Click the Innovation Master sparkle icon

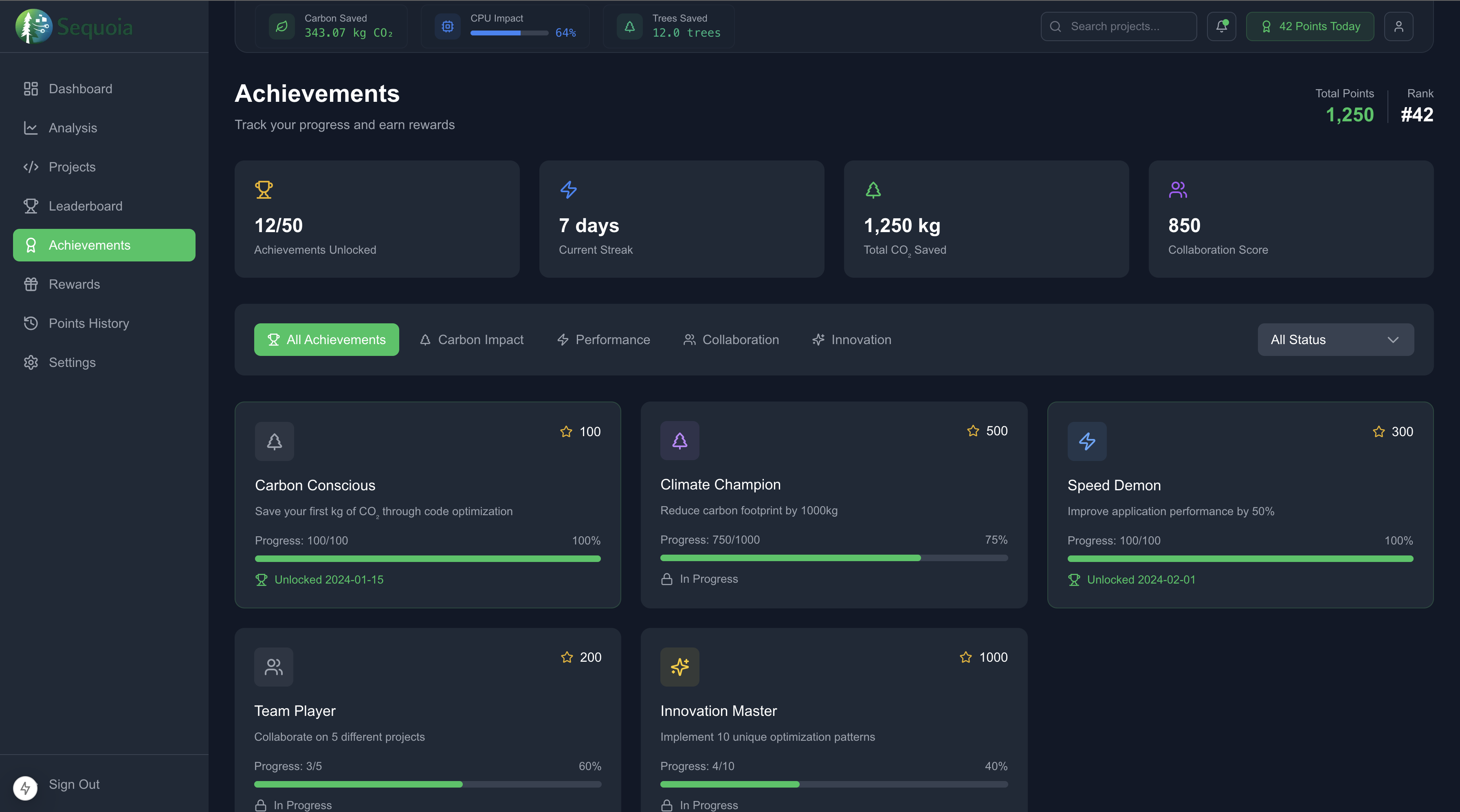point(679,666)
